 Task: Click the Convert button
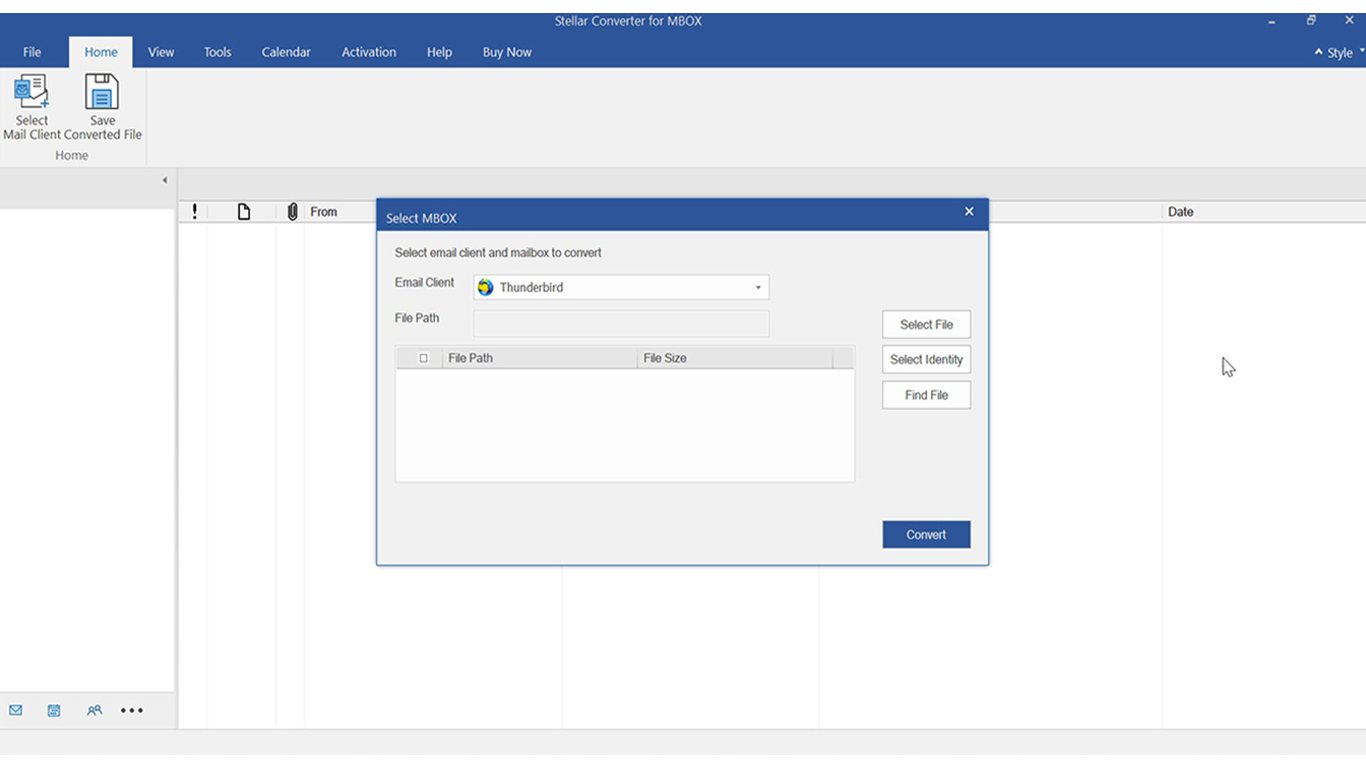pyautogui.click(x=926, y=534)
